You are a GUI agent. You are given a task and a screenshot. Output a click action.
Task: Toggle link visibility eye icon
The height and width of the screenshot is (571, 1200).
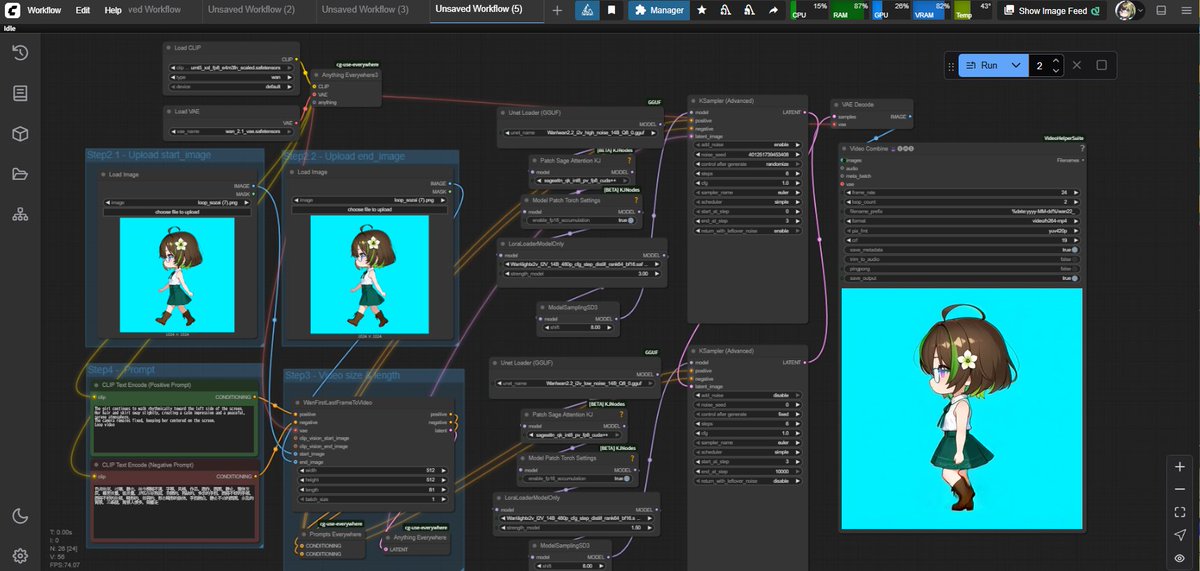tap(1181, 558)
